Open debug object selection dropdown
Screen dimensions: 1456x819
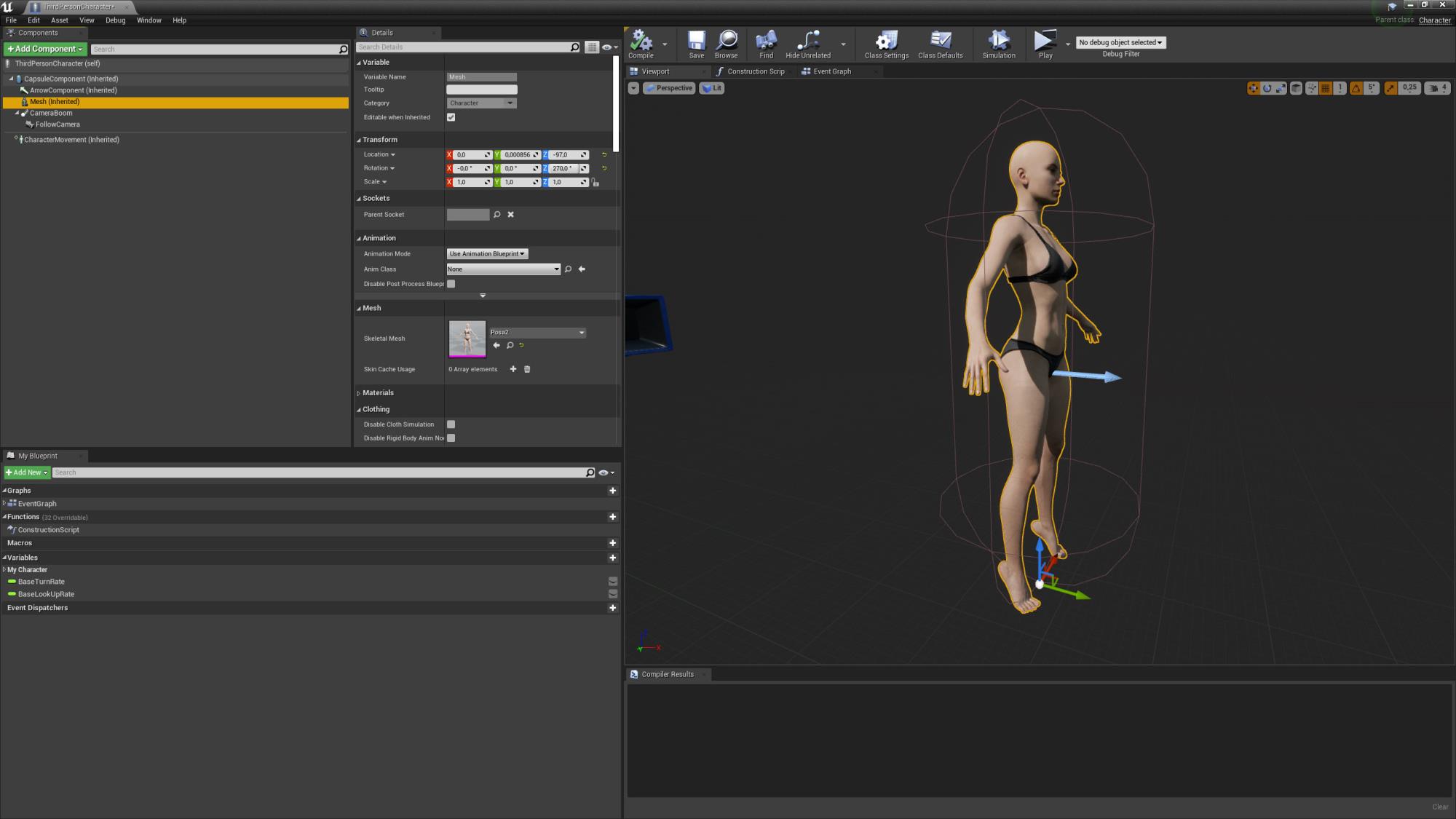(x=1120, y=42)
